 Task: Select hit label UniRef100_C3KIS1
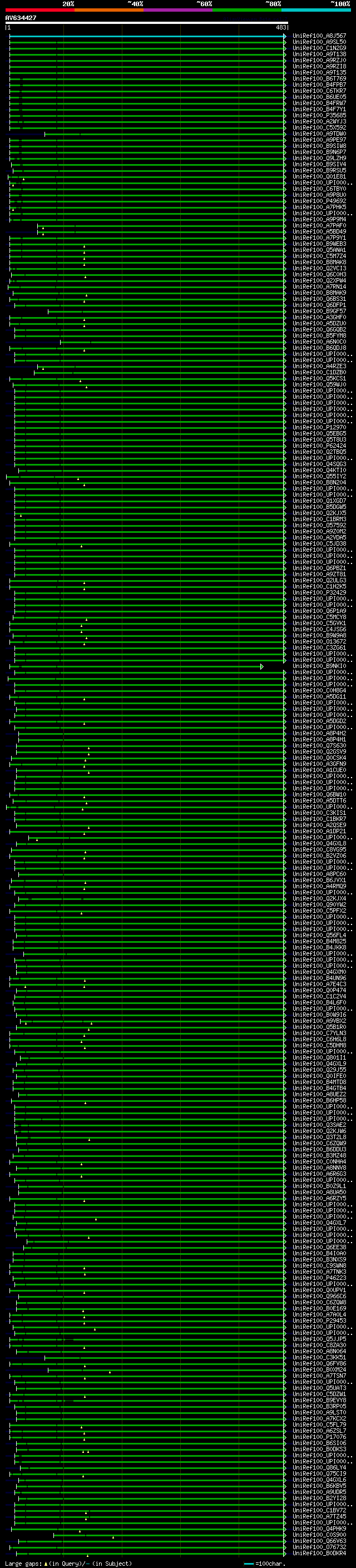[x=319, y=813]
